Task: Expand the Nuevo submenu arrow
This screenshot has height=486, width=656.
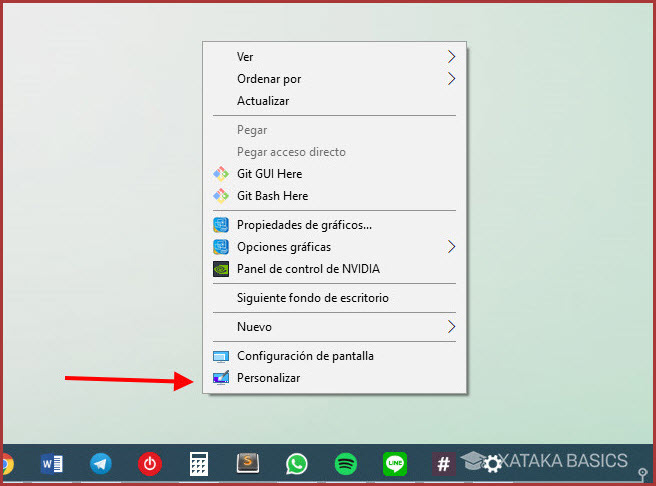Action: click(x=451, y=327)
